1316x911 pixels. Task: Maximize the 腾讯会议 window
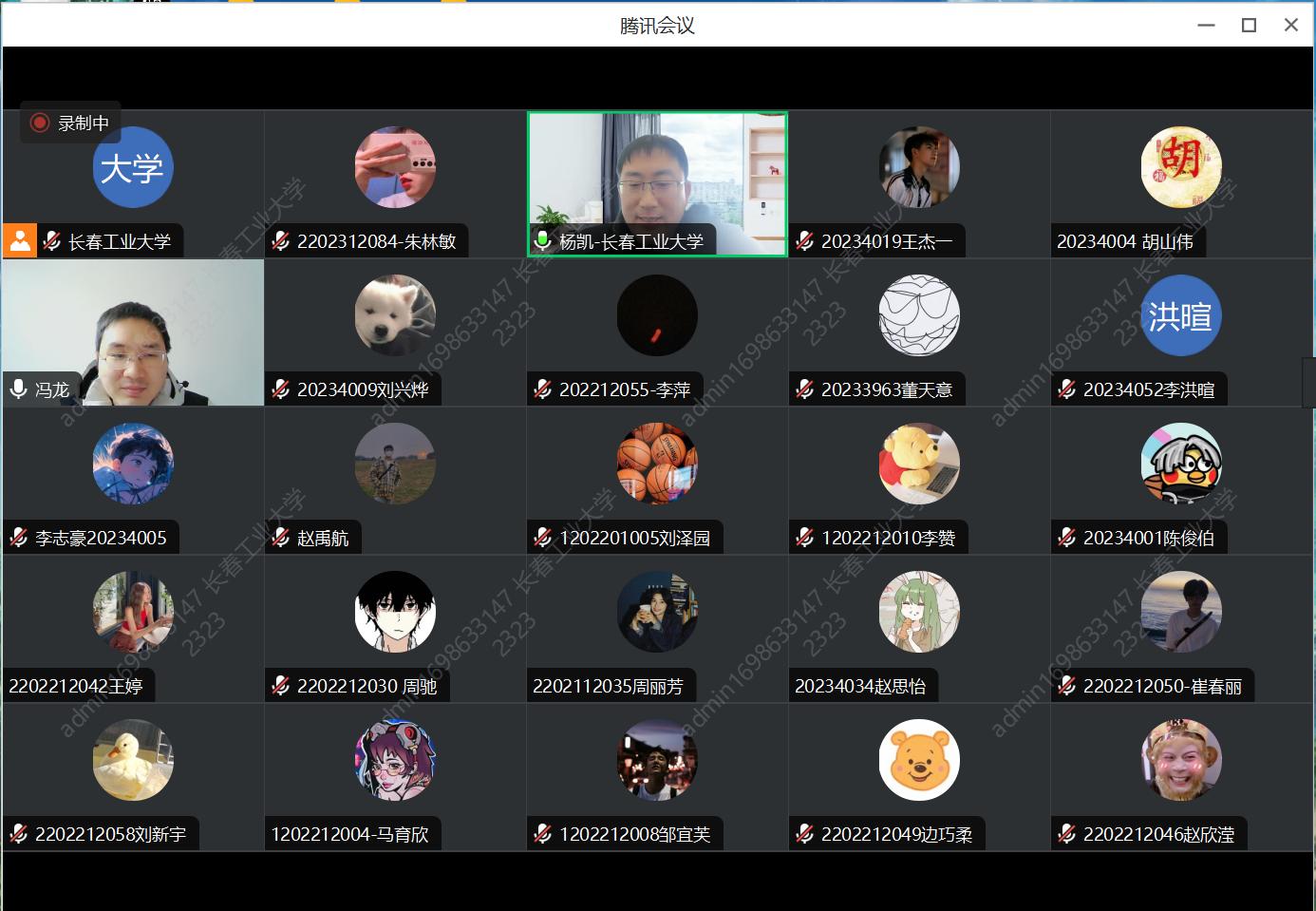tap(1249, 26)
